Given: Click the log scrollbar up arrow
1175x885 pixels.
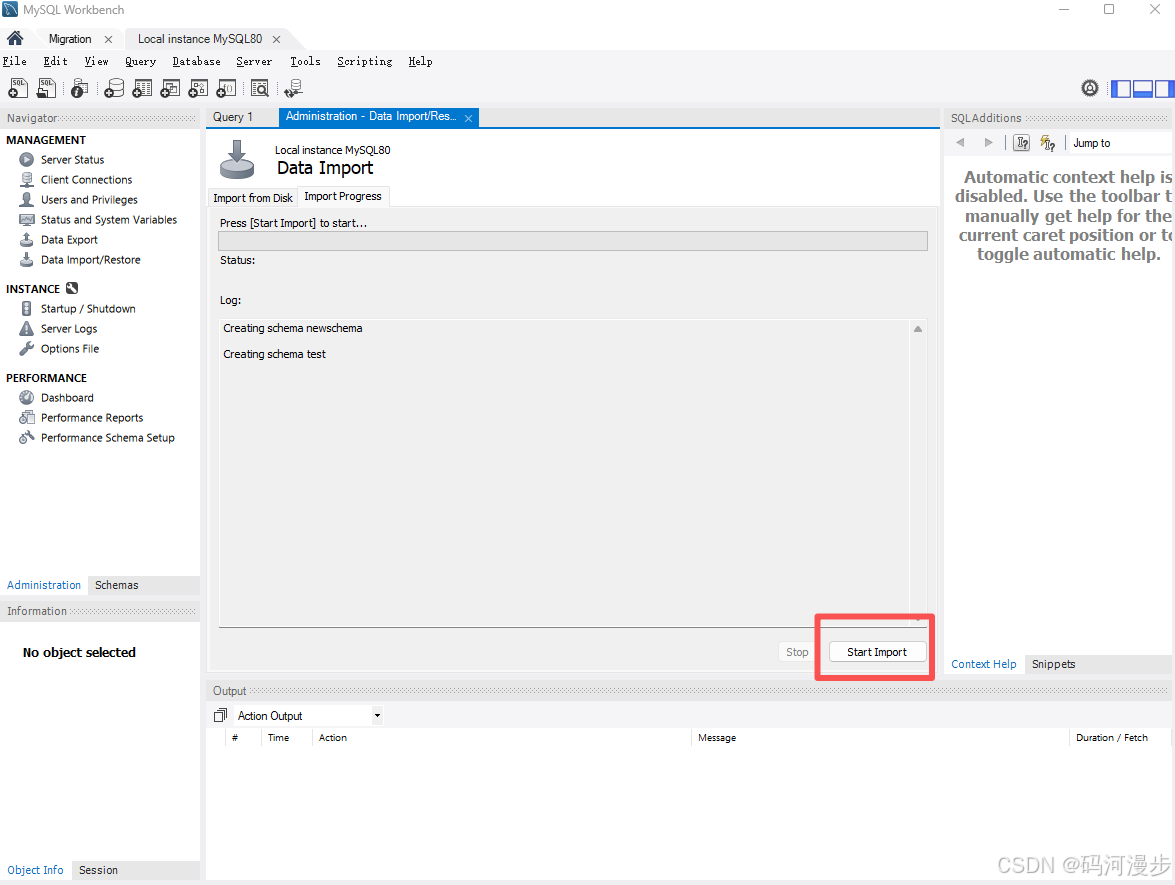Looking at the screenshot, I should [x=918, y=329].
